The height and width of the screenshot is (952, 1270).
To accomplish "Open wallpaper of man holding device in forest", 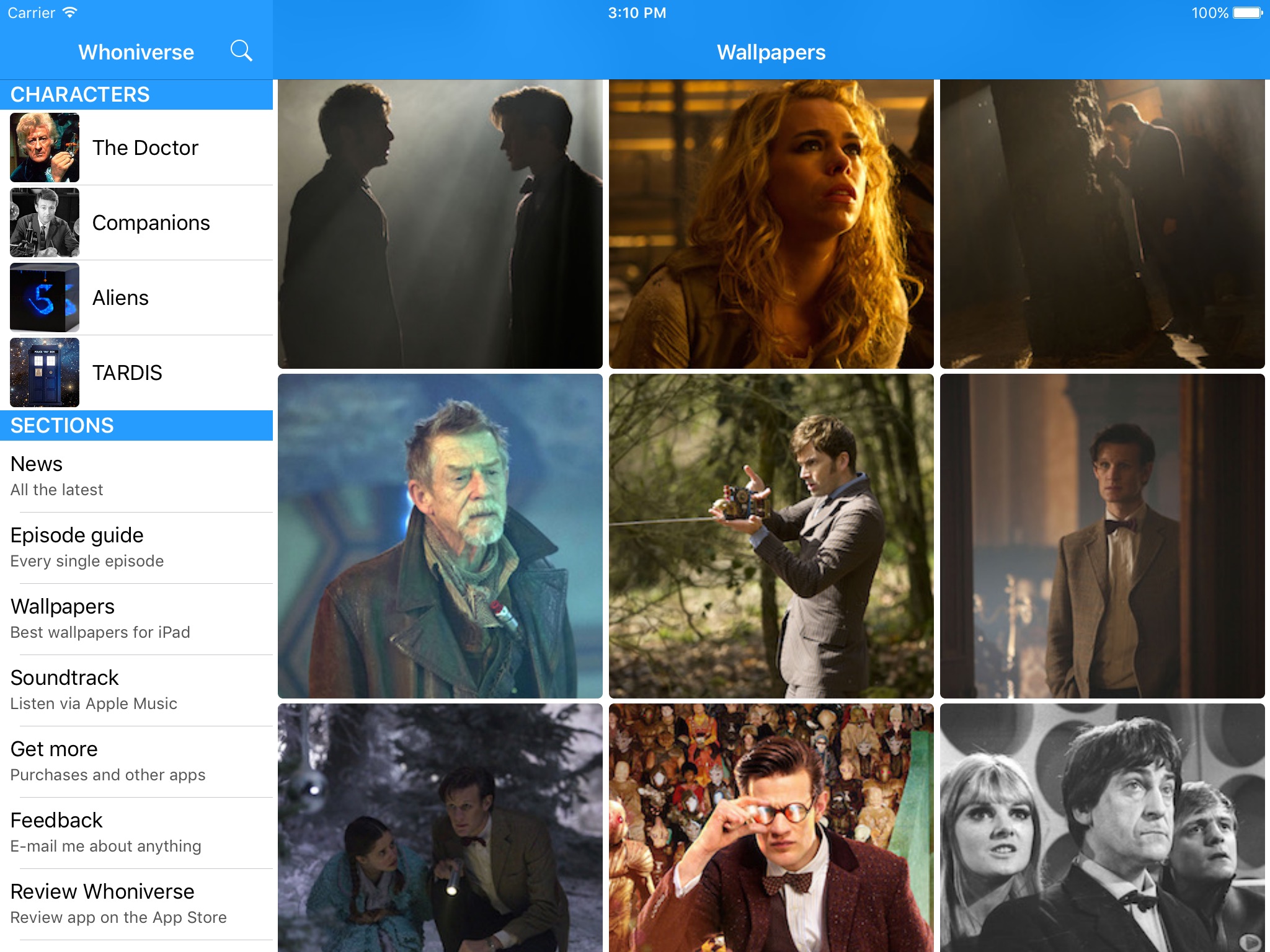I will pyautogui.click(x=771, y=536).
